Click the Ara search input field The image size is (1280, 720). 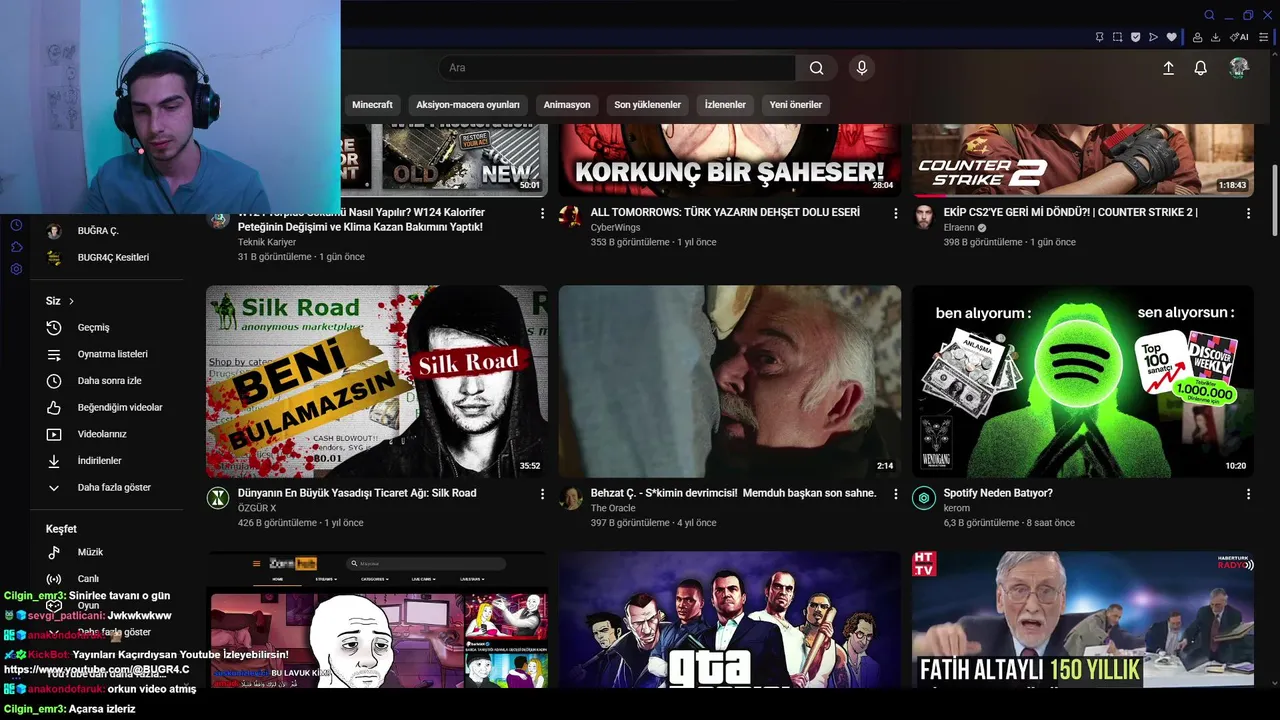(616, 68)
